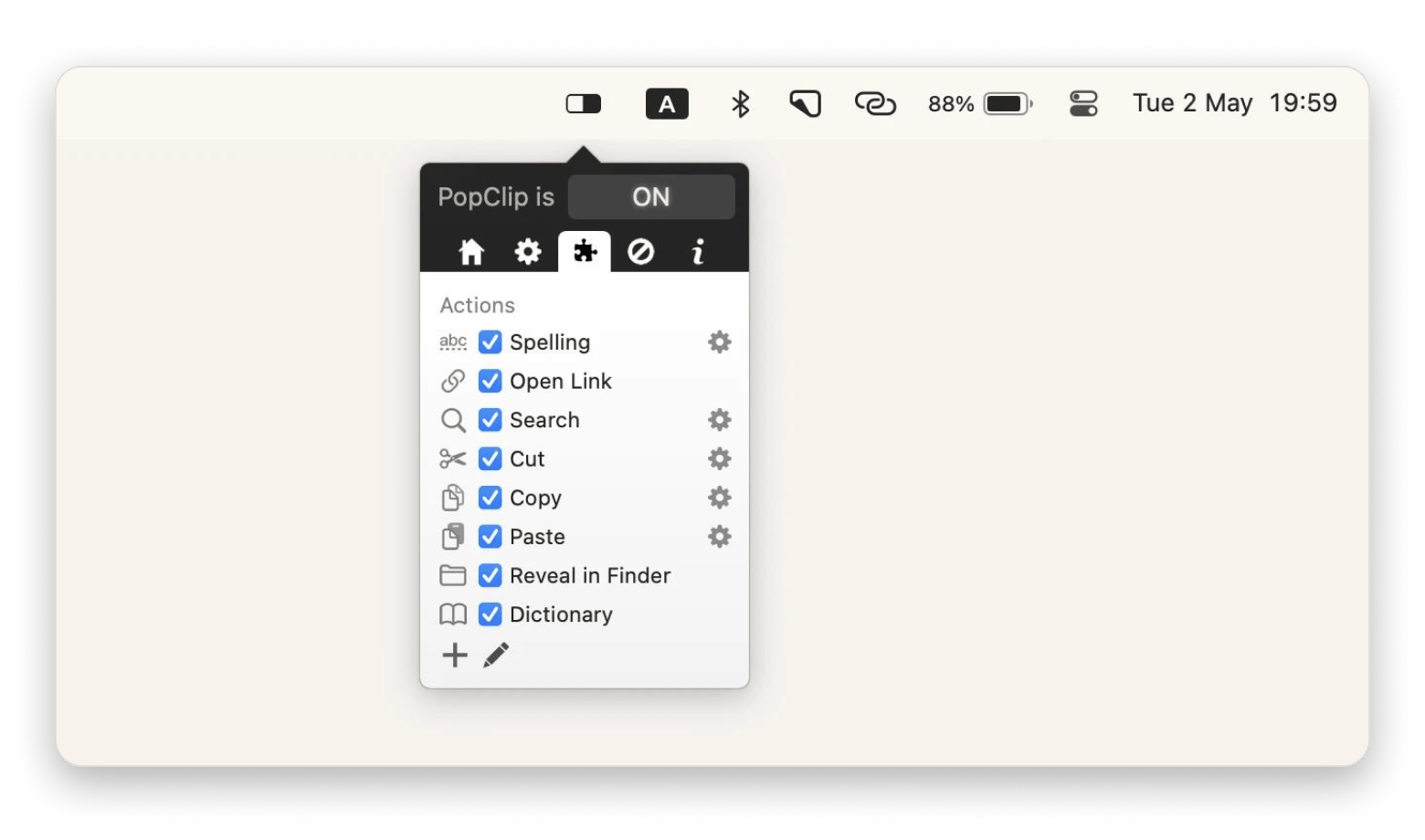Click the battery status icon
Viewport: 1425px width, 840px height.
coord(1008,104)
